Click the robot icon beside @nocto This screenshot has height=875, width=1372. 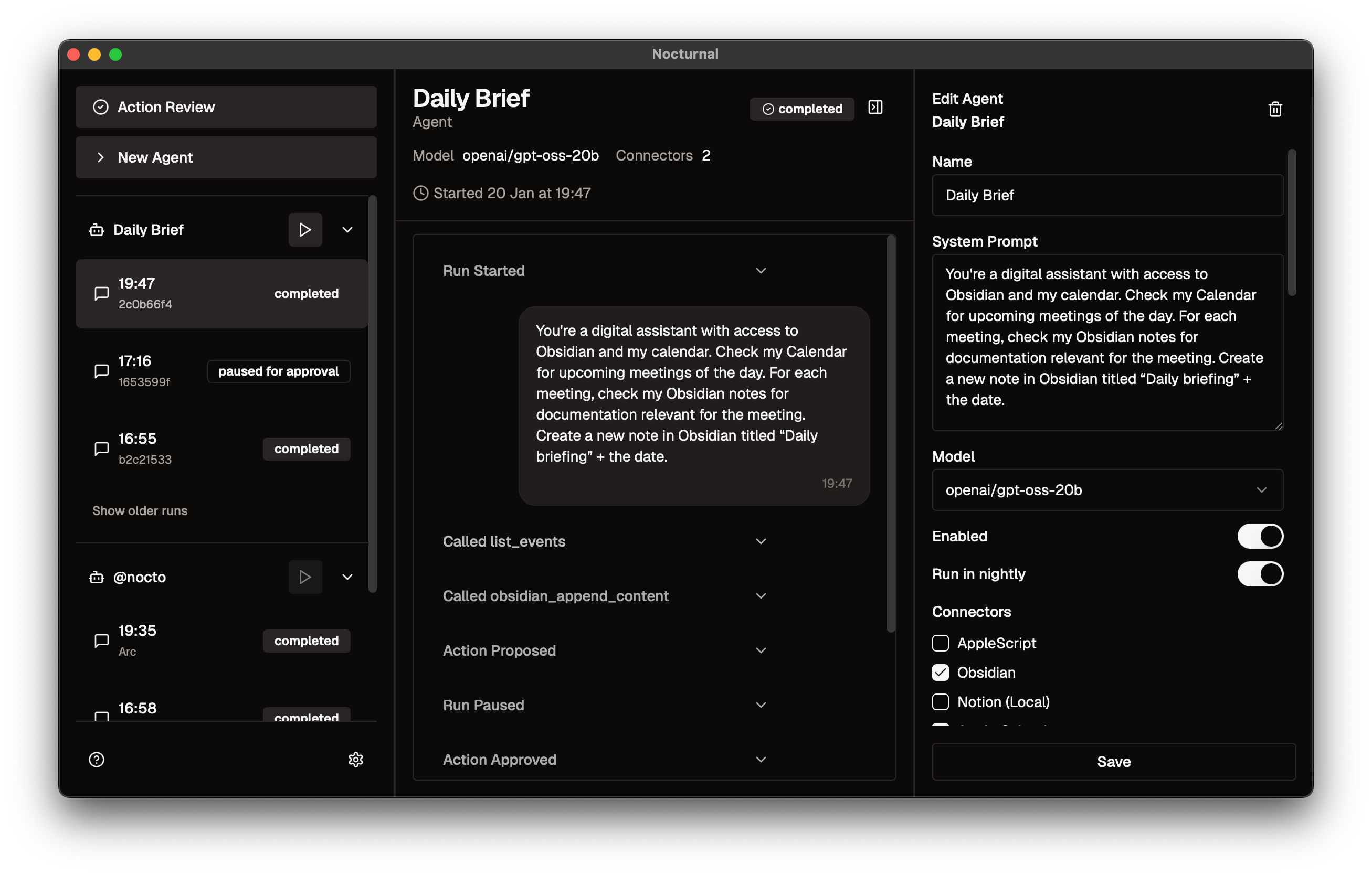[96, 577]
